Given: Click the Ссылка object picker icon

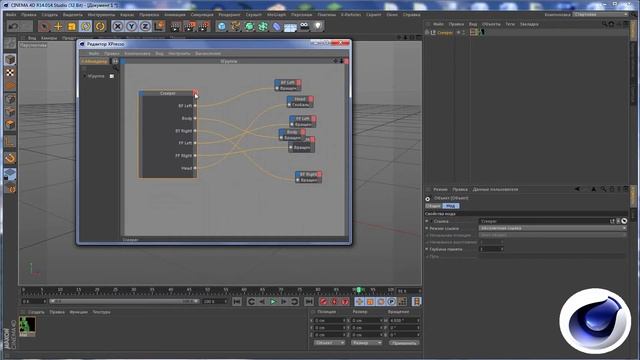Looking at the screenshot, I should pos(624,221).
